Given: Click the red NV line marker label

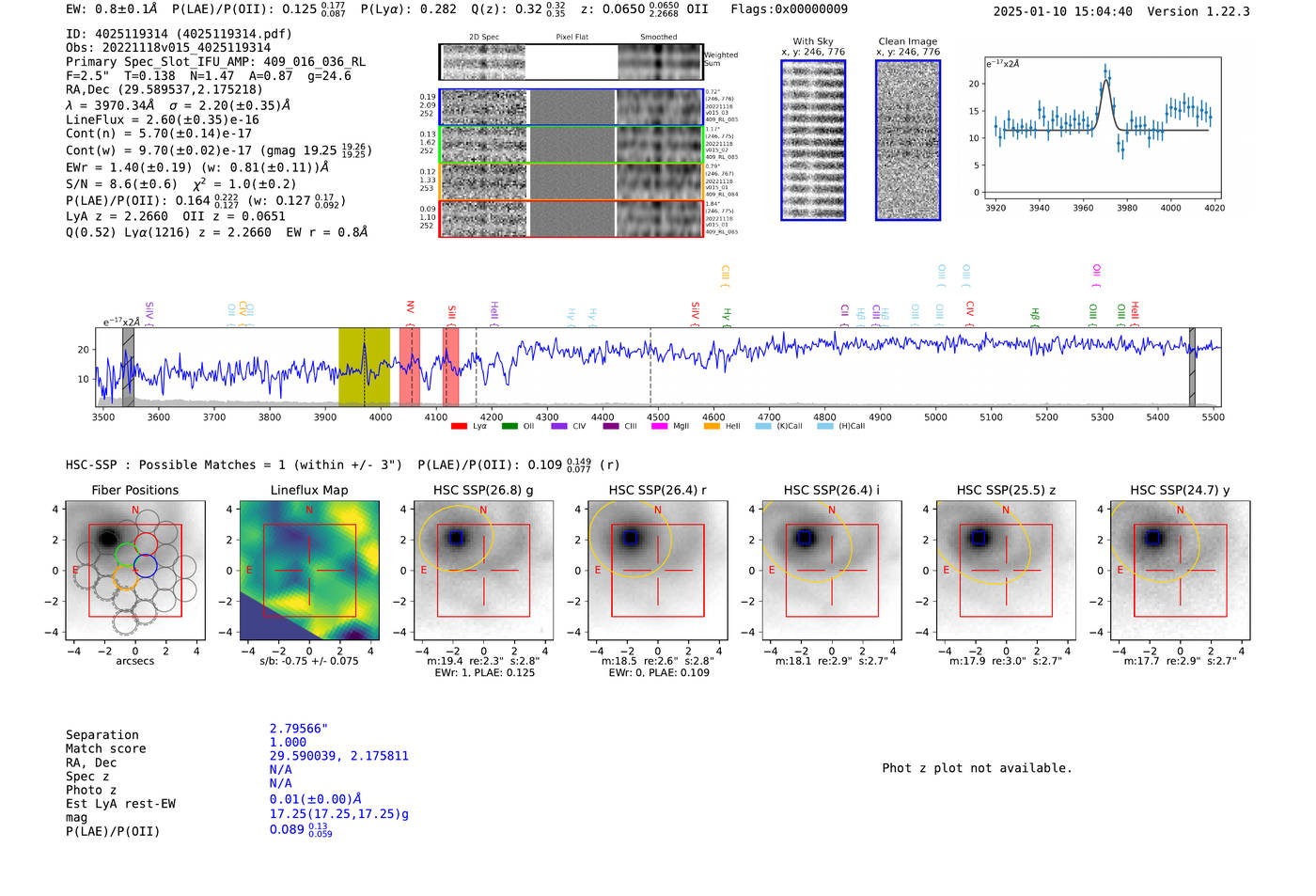Looking at the screenshot, I should (x=411, y=308).
